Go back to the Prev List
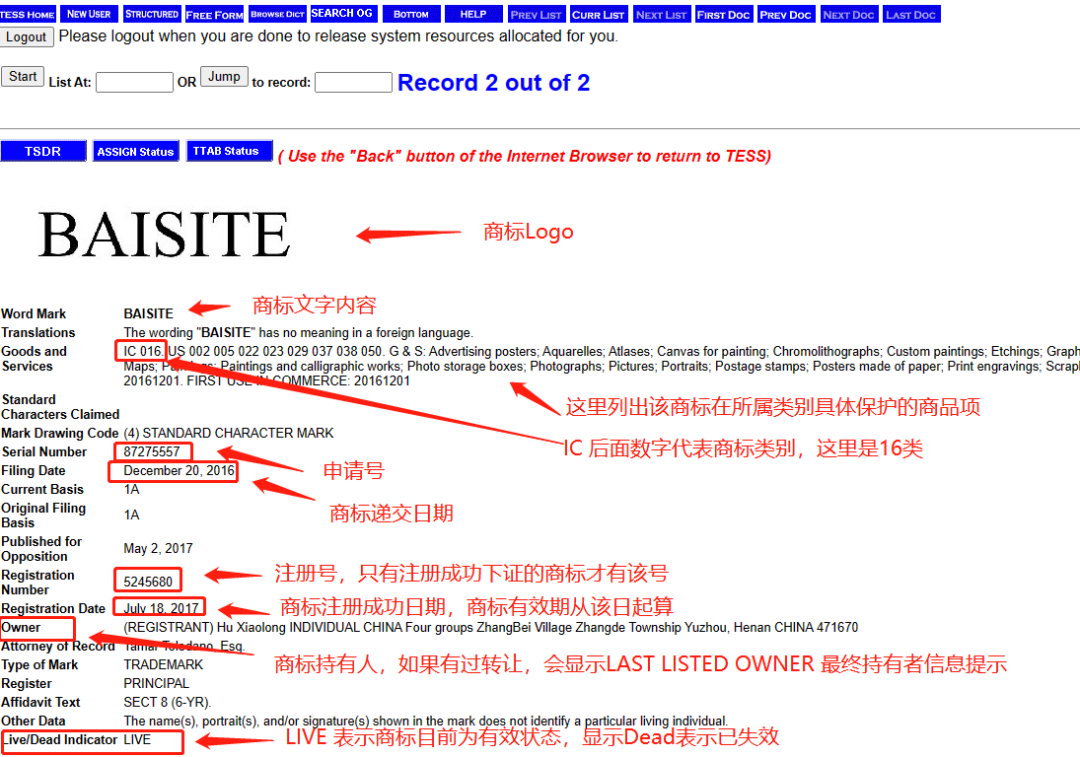The height and width of the screenshot is (757, 1080). (536, 13)
